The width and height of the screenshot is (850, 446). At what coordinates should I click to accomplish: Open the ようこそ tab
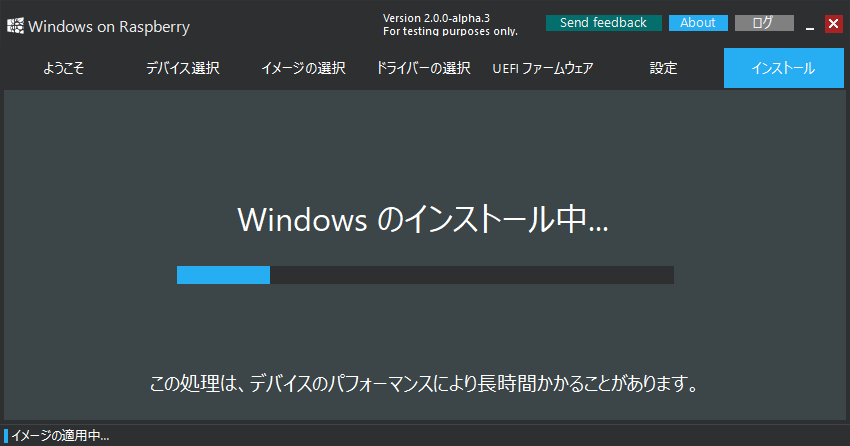point(63,68)
